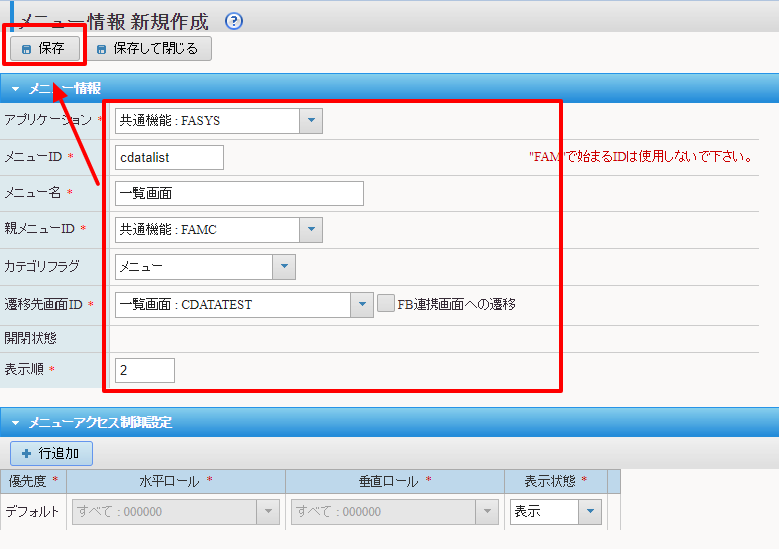Click the メニューID field label
The height and width of the screenshot is (549, 779).
coord(33,157)
